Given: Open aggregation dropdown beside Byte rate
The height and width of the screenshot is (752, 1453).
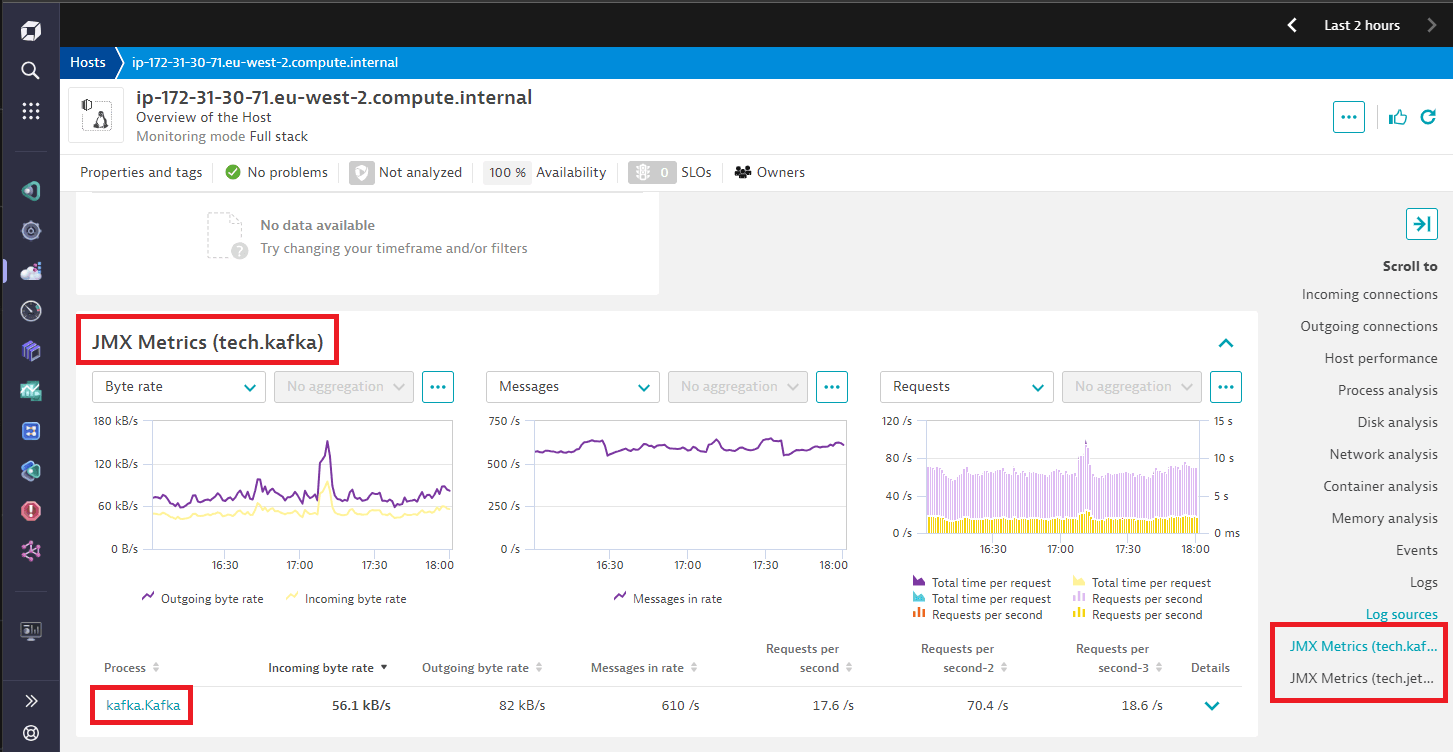Looking at the screenshot, I should tap(344, 387).
